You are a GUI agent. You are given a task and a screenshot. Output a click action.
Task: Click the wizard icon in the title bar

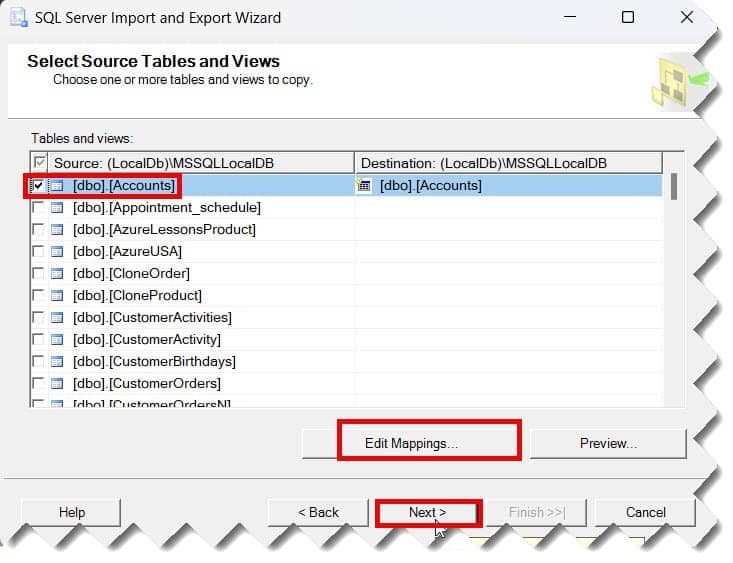click(19, 18)
